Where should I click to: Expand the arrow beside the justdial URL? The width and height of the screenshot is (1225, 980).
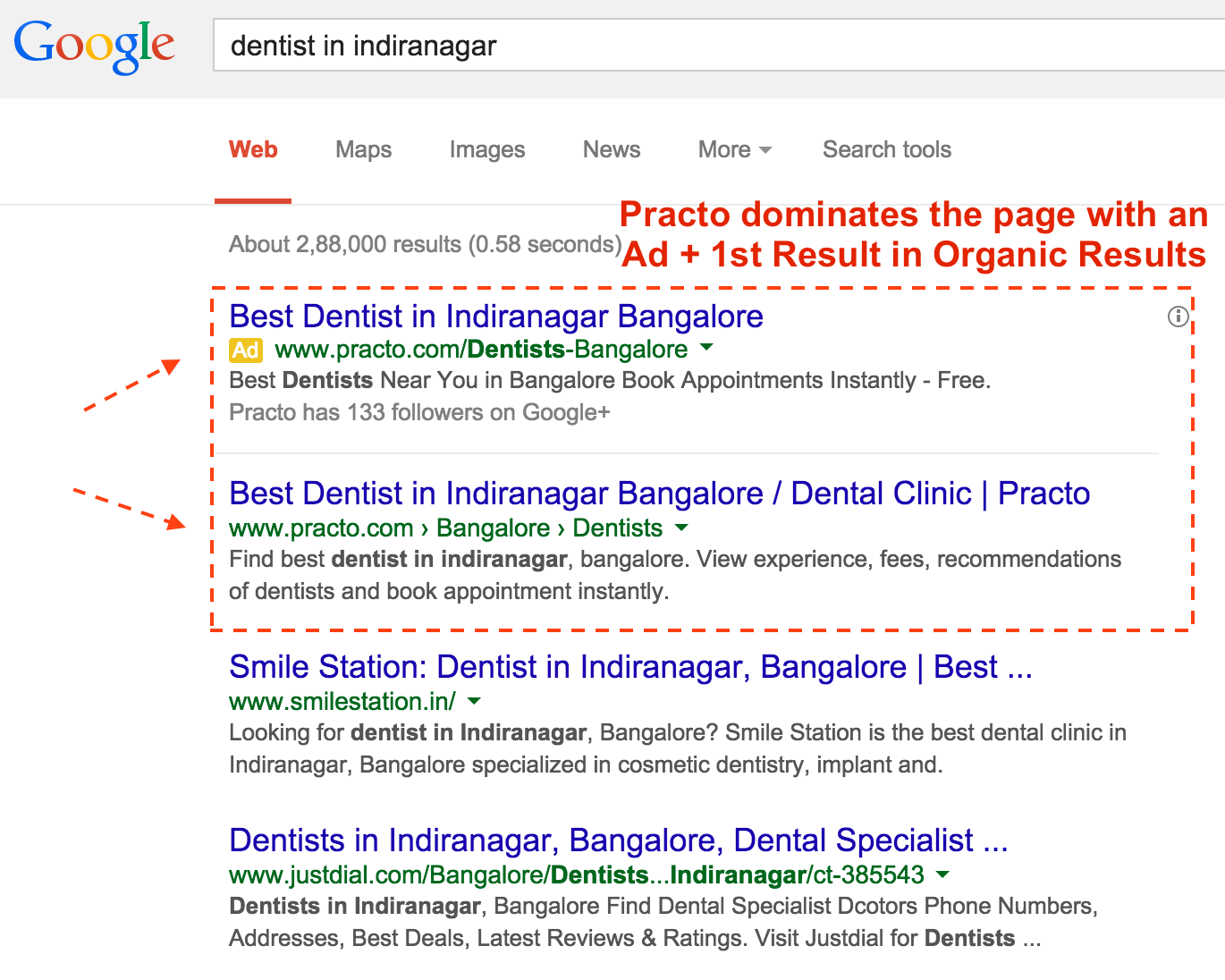coord(942,874)
